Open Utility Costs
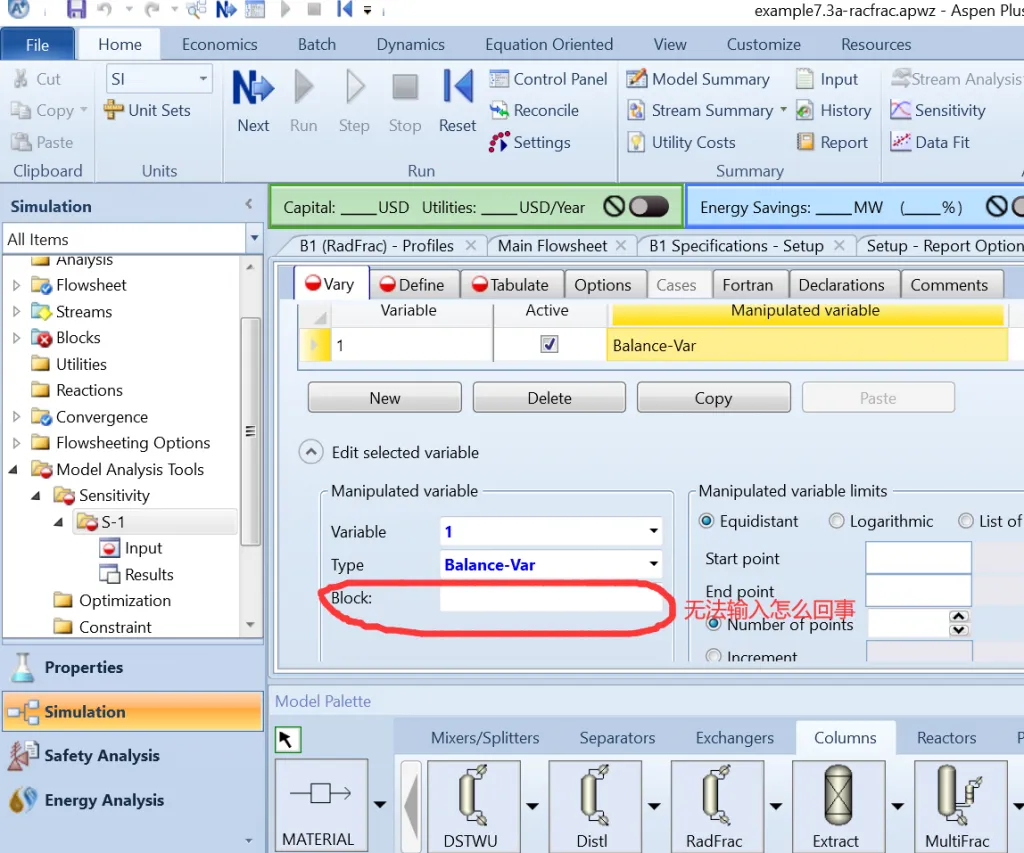This screenshot has height=853, width=1024. (681, 142)
